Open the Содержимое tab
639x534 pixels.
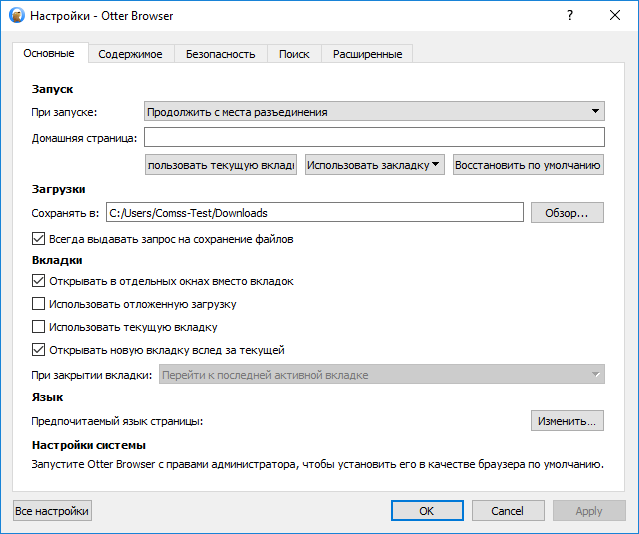(130, 54)
